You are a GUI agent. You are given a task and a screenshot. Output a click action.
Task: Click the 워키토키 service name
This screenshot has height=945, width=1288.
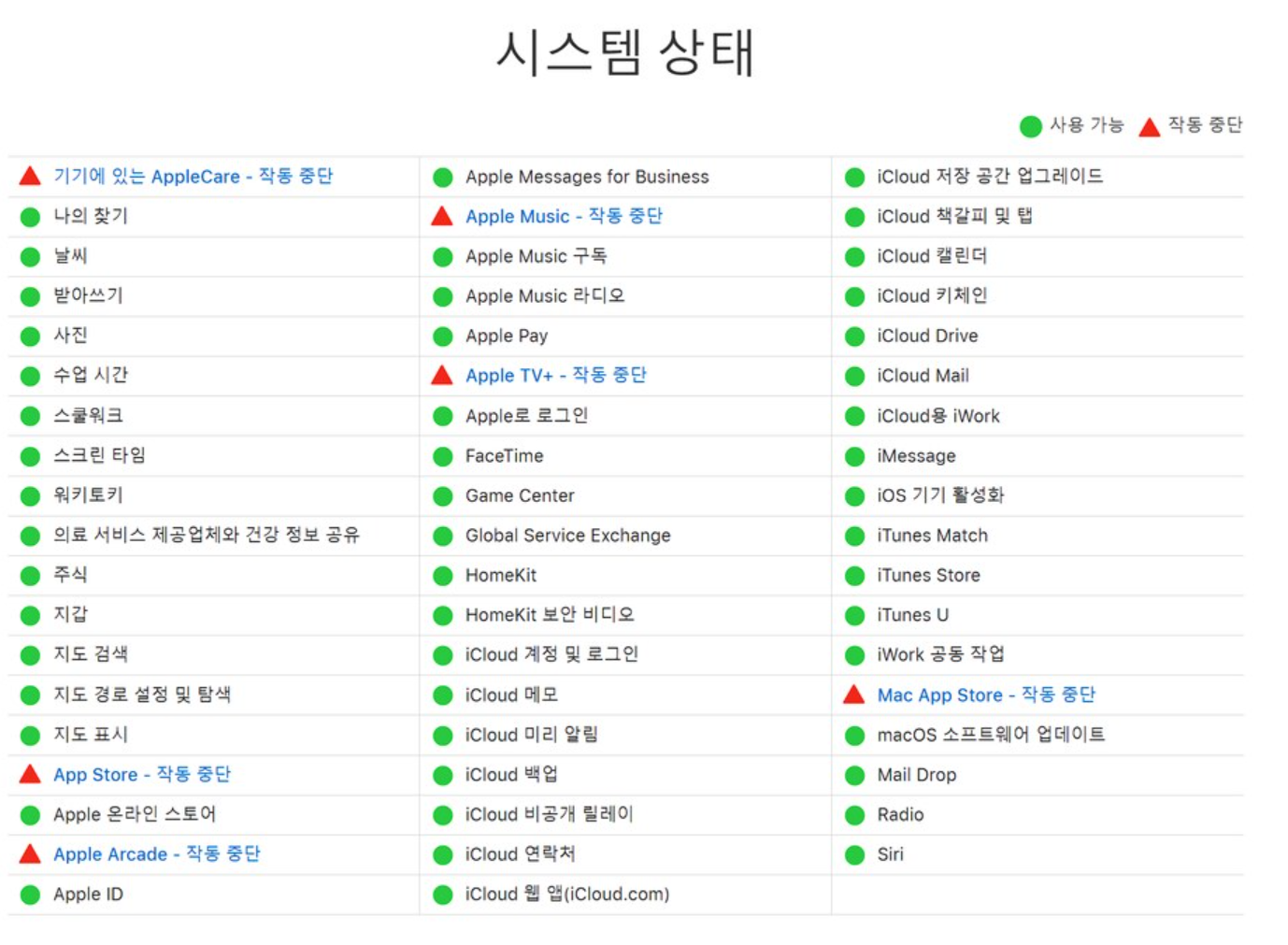(x=88, y=494)
